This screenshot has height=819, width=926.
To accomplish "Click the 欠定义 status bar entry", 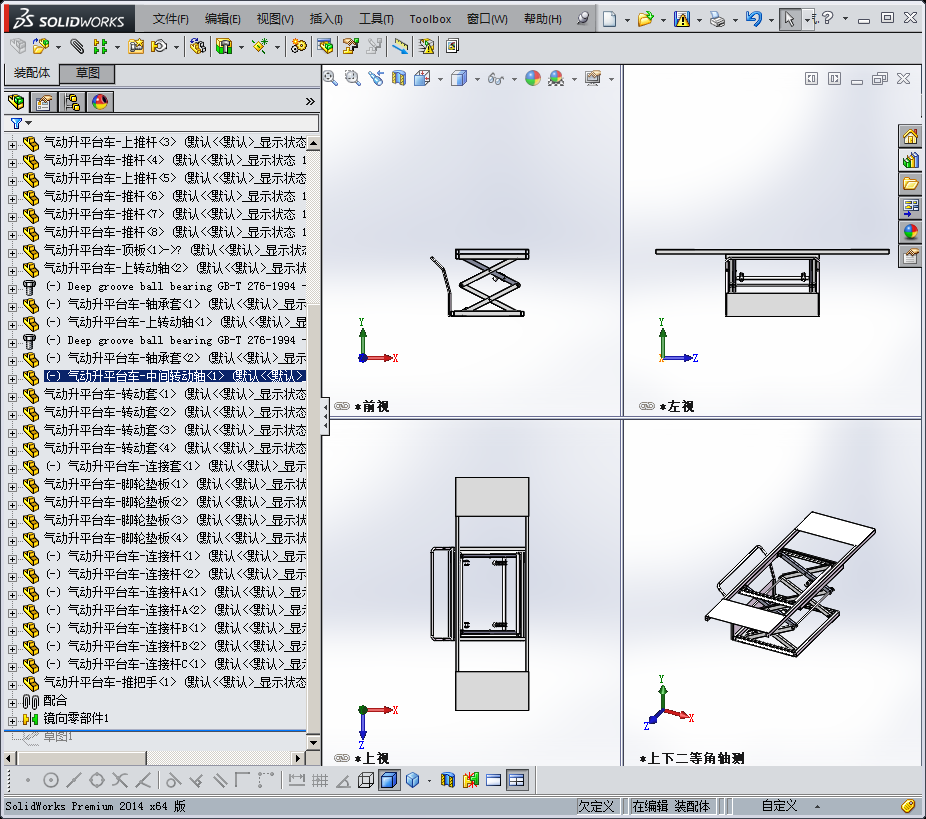I will 596,806.
